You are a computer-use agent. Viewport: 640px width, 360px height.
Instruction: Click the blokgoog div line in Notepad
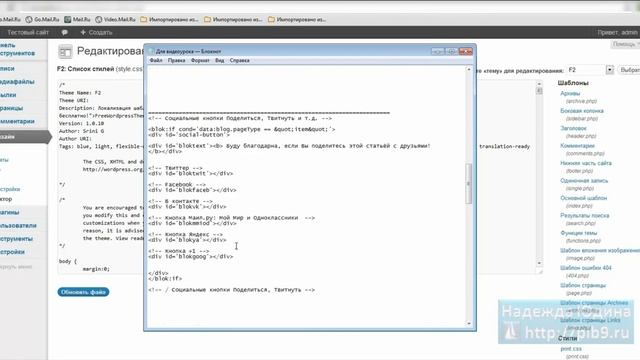191,257
